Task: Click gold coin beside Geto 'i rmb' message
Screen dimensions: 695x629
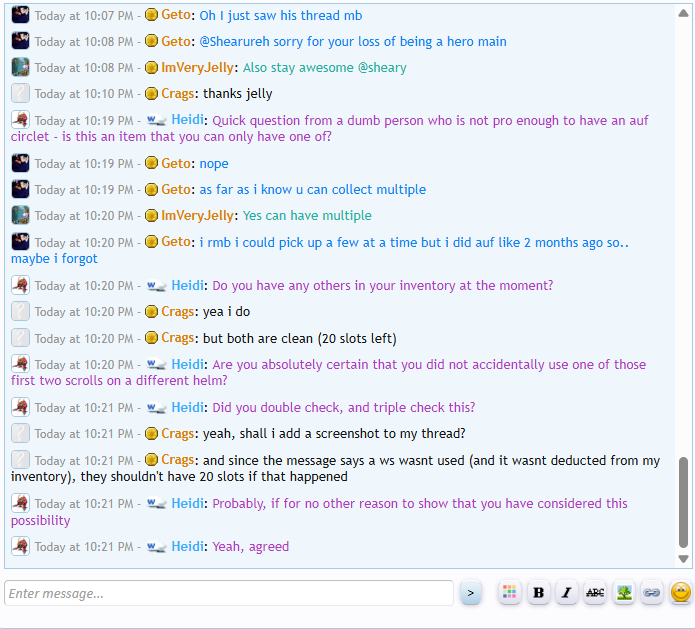Action: (x=152, y=242)
